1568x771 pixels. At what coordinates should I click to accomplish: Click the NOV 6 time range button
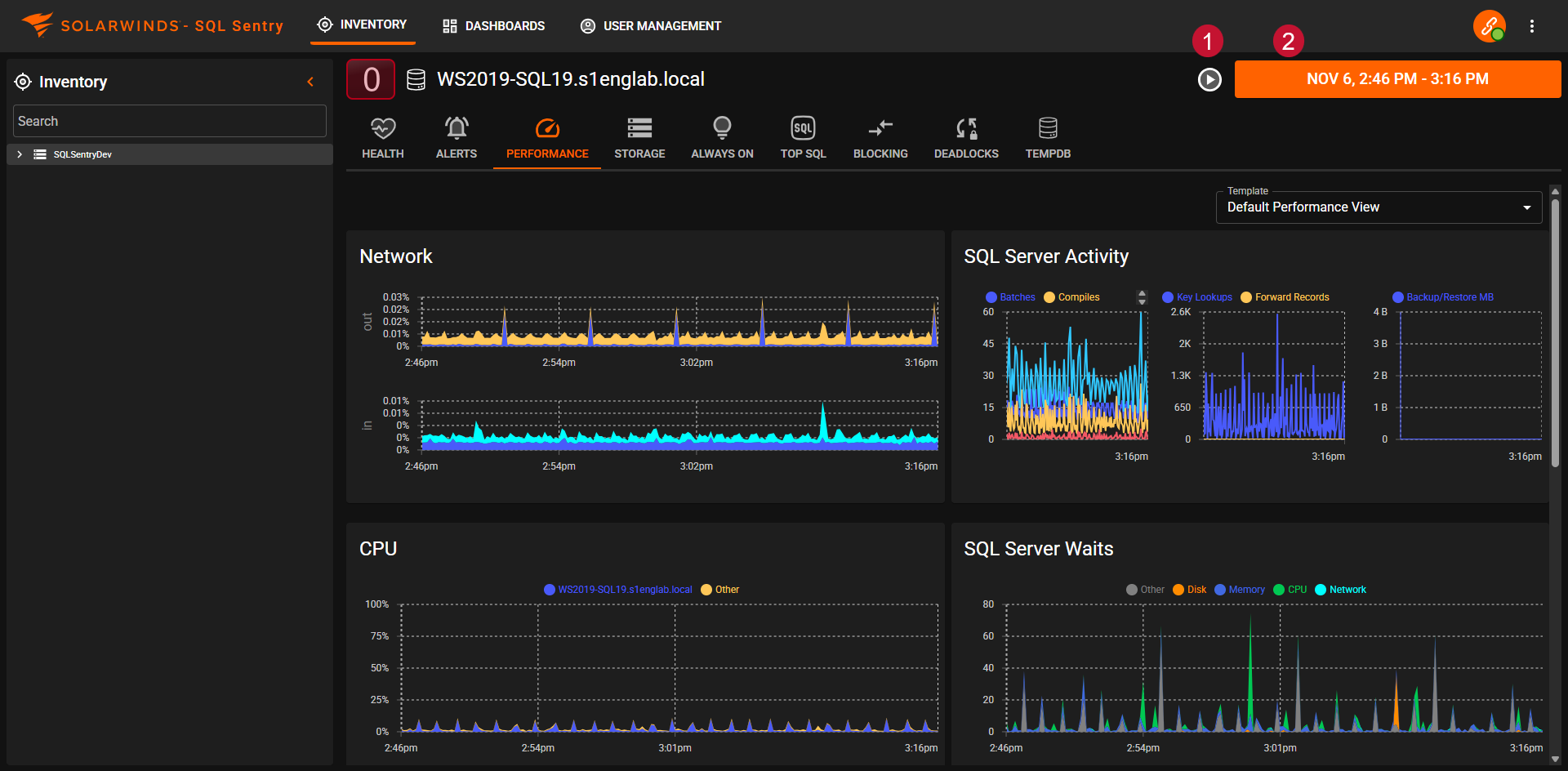[x=1397, y=79]
